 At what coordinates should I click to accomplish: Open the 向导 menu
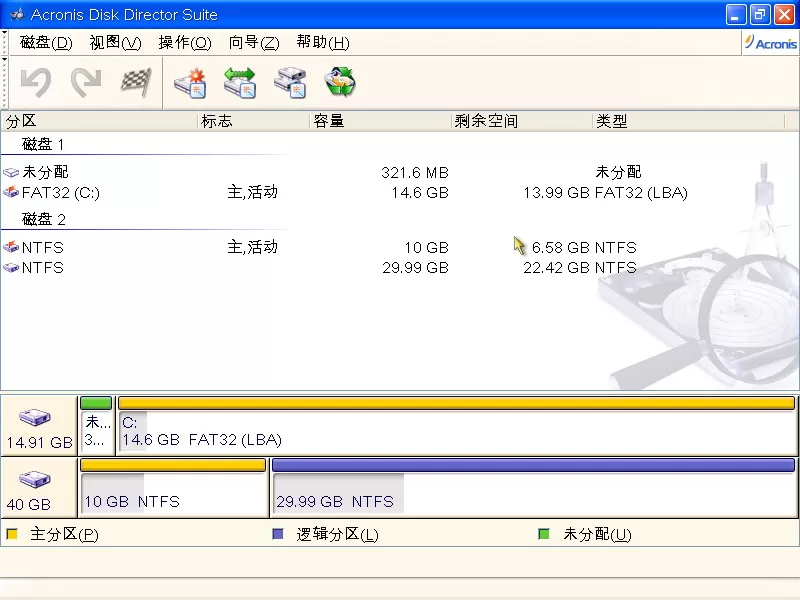tap(253, 42)
